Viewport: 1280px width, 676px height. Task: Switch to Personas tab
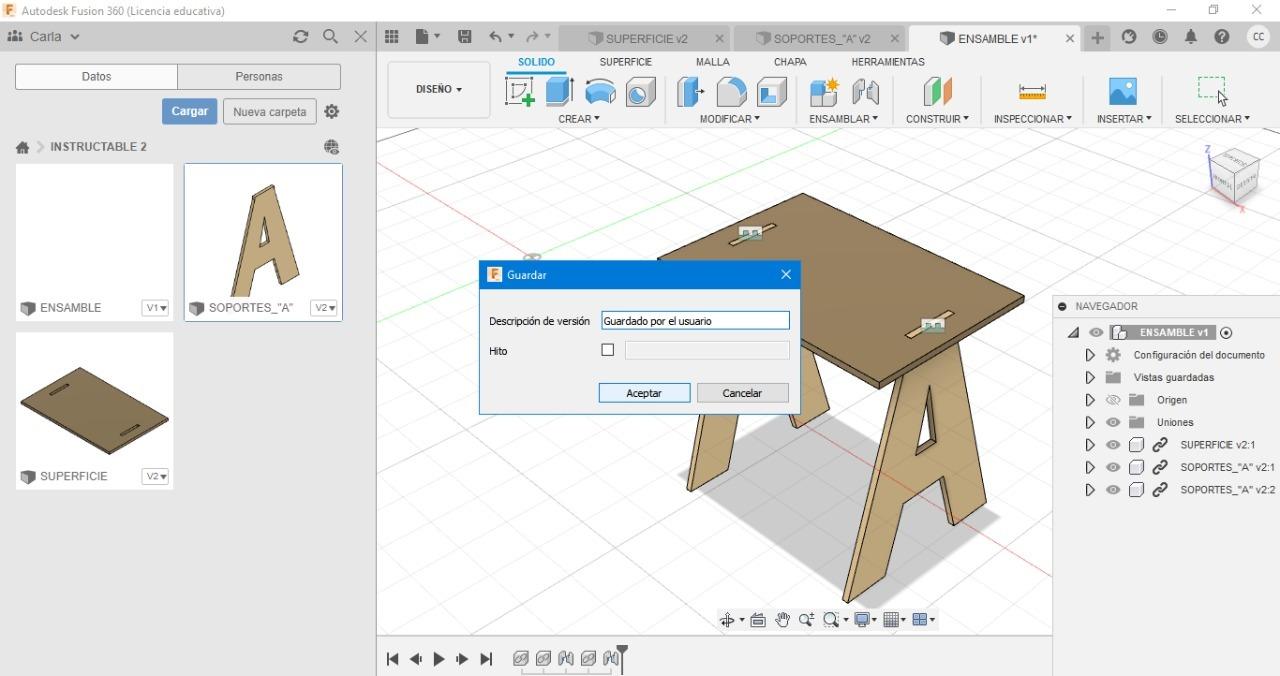pos(259,77)
